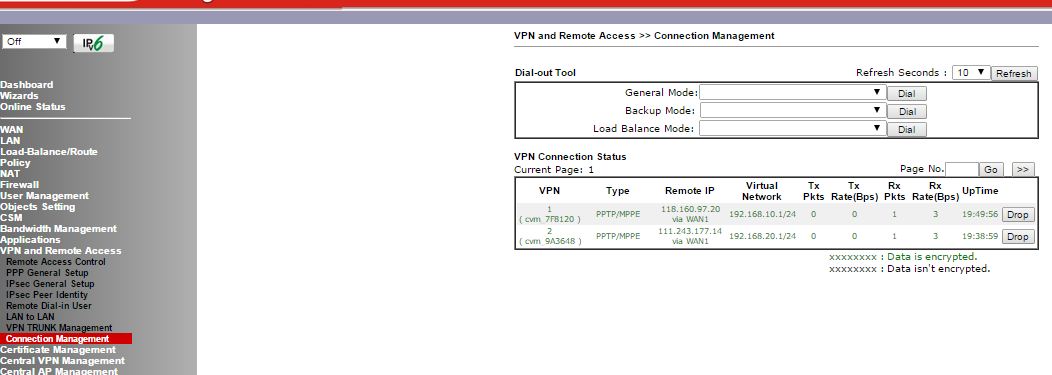Drop the cvm_7F8120 VPN connection

(1017, 215)
